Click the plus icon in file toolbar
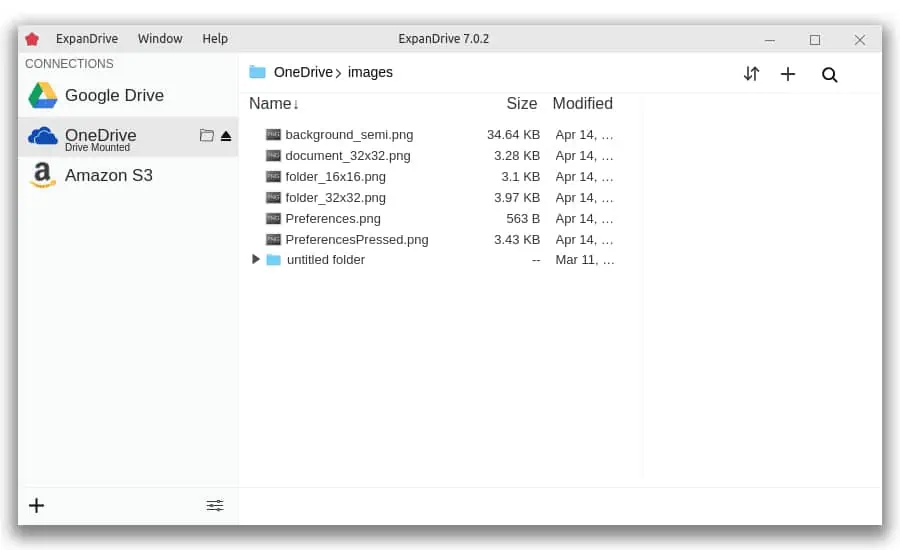900x550 pixels. pyautogui.click(x=788, y=74)
